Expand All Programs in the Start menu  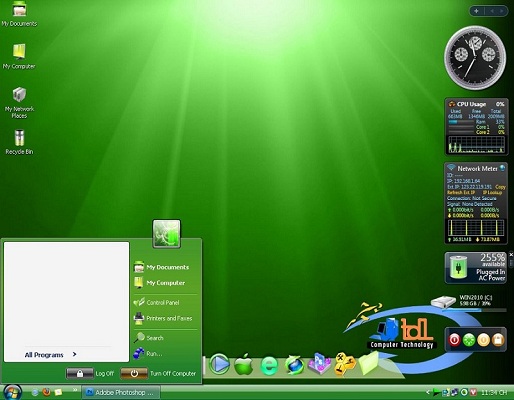pos(50,355)
